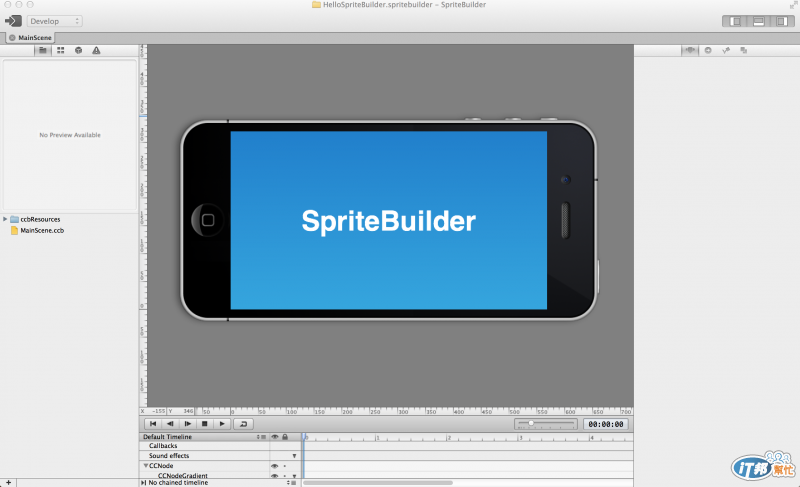Screen dimensions: 800x487
Task: Click the 2 second mark on timeline ruler
Action: click(448, 438)
